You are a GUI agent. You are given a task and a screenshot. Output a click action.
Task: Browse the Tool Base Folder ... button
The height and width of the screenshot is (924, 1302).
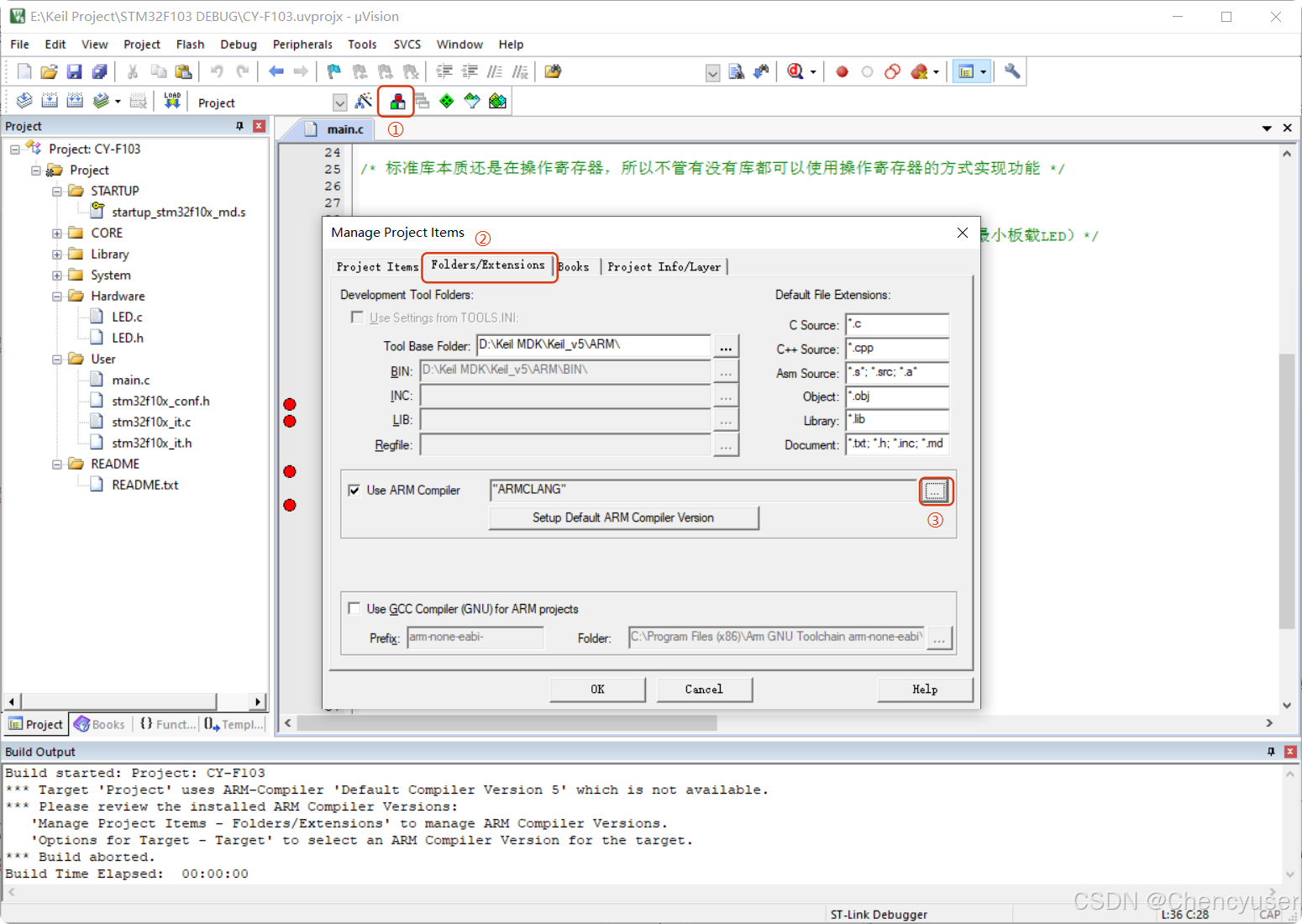[726, 346]
